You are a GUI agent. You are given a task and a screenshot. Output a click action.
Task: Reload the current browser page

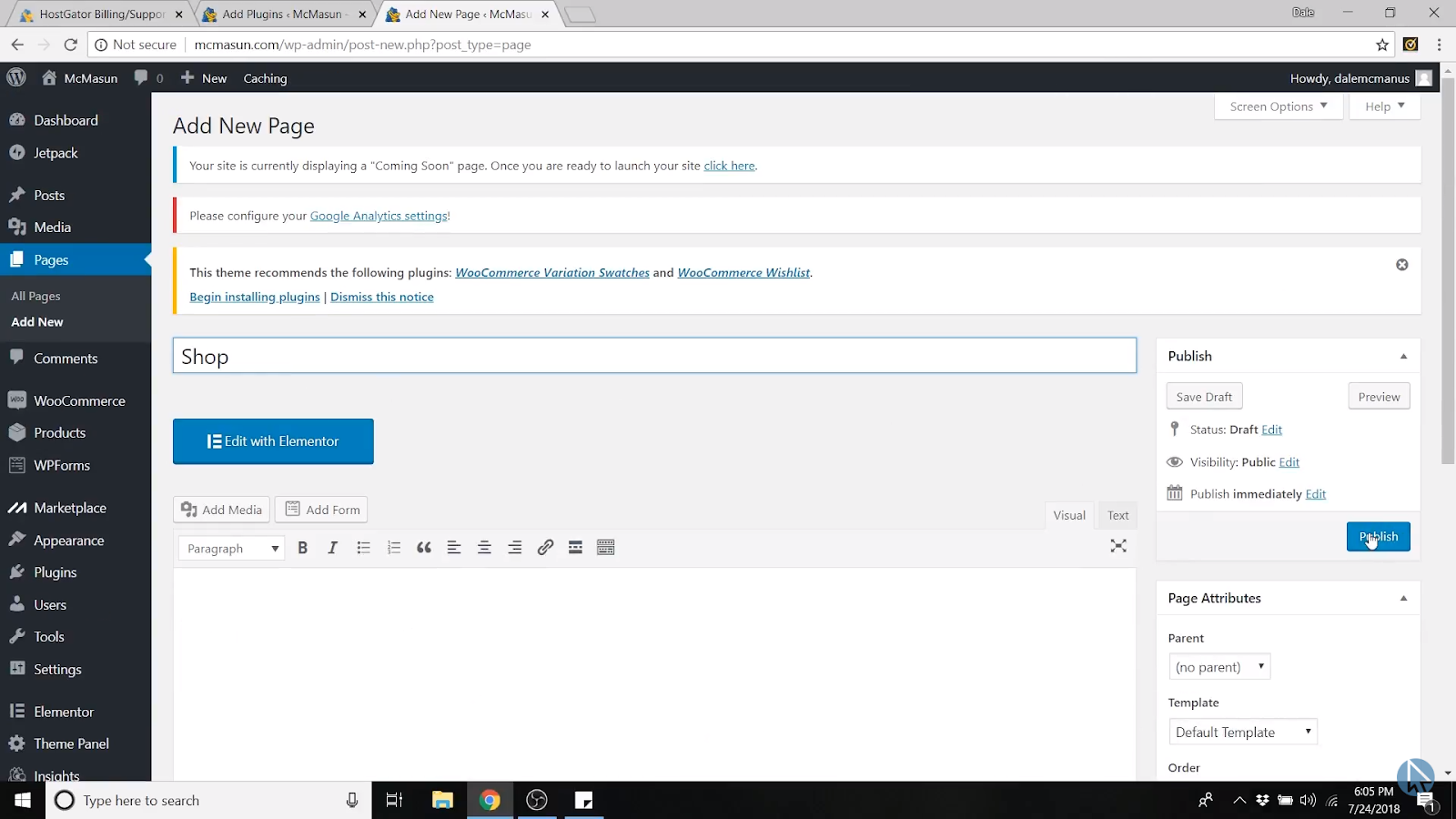coord(70,45)
